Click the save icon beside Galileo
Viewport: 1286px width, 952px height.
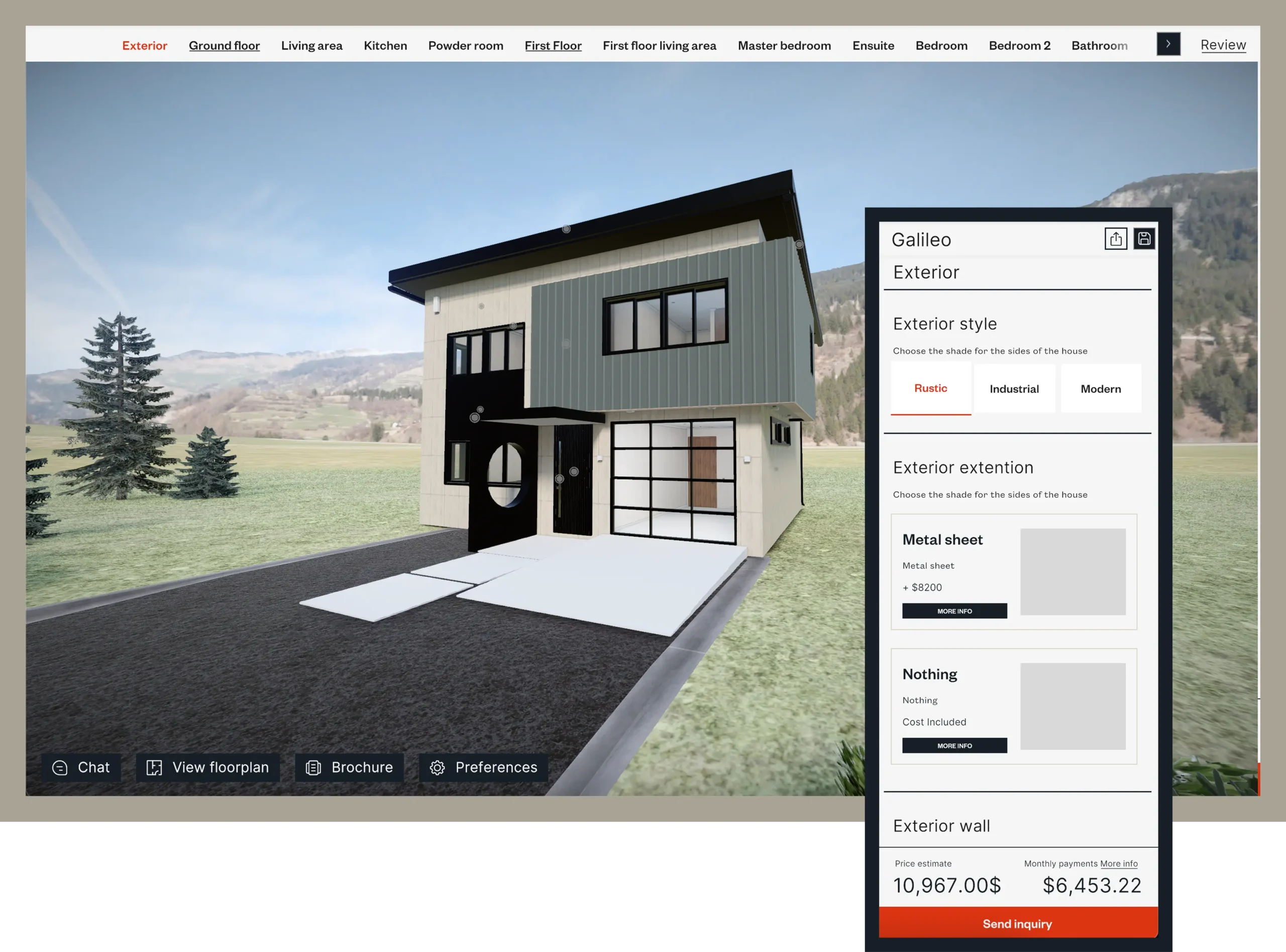(1144, 239)
